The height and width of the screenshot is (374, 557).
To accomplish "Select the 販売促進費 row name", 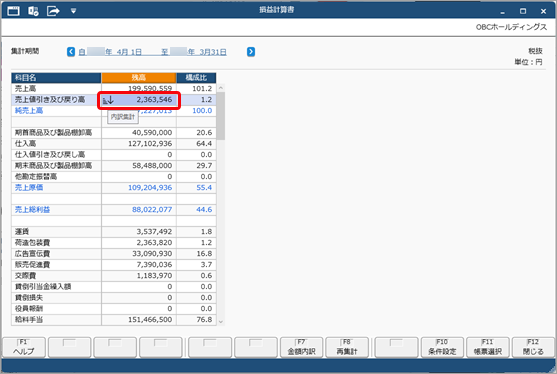I will pyautogui.click(x=32, y=265).
